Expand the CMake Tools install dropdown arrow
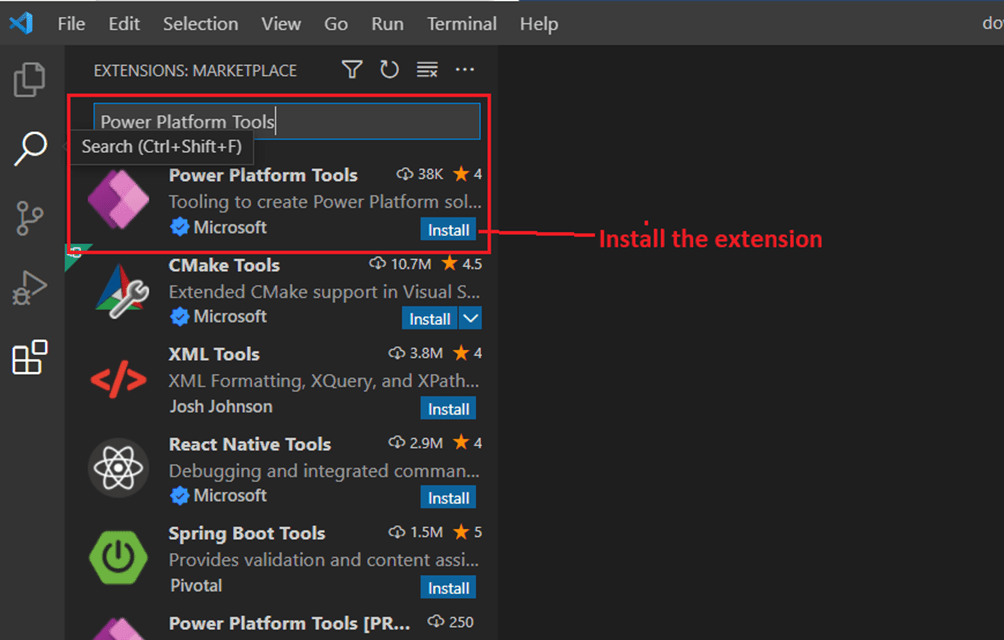The width and height of the screenshot is (1004, 640). [x=470, y=318]
